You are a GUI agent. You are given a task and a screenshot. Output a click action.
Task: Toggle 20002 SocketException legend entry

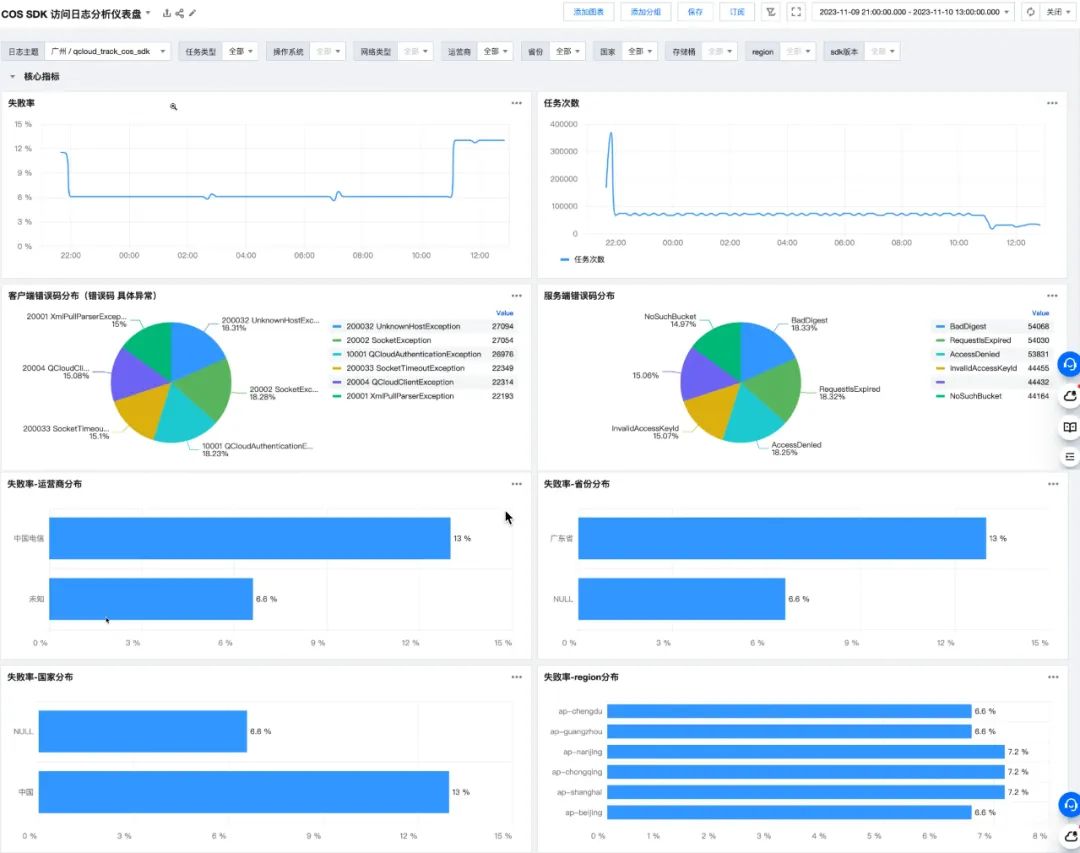(x=382, y=340)
